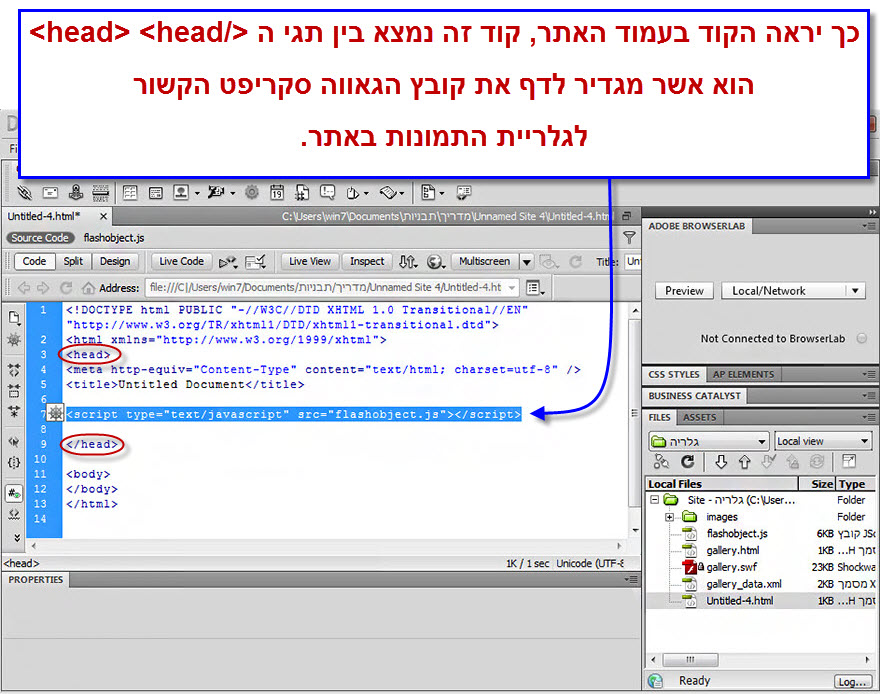Insert a Table from the toolbar
Screen dimensions: 880x694
(130, 193)
